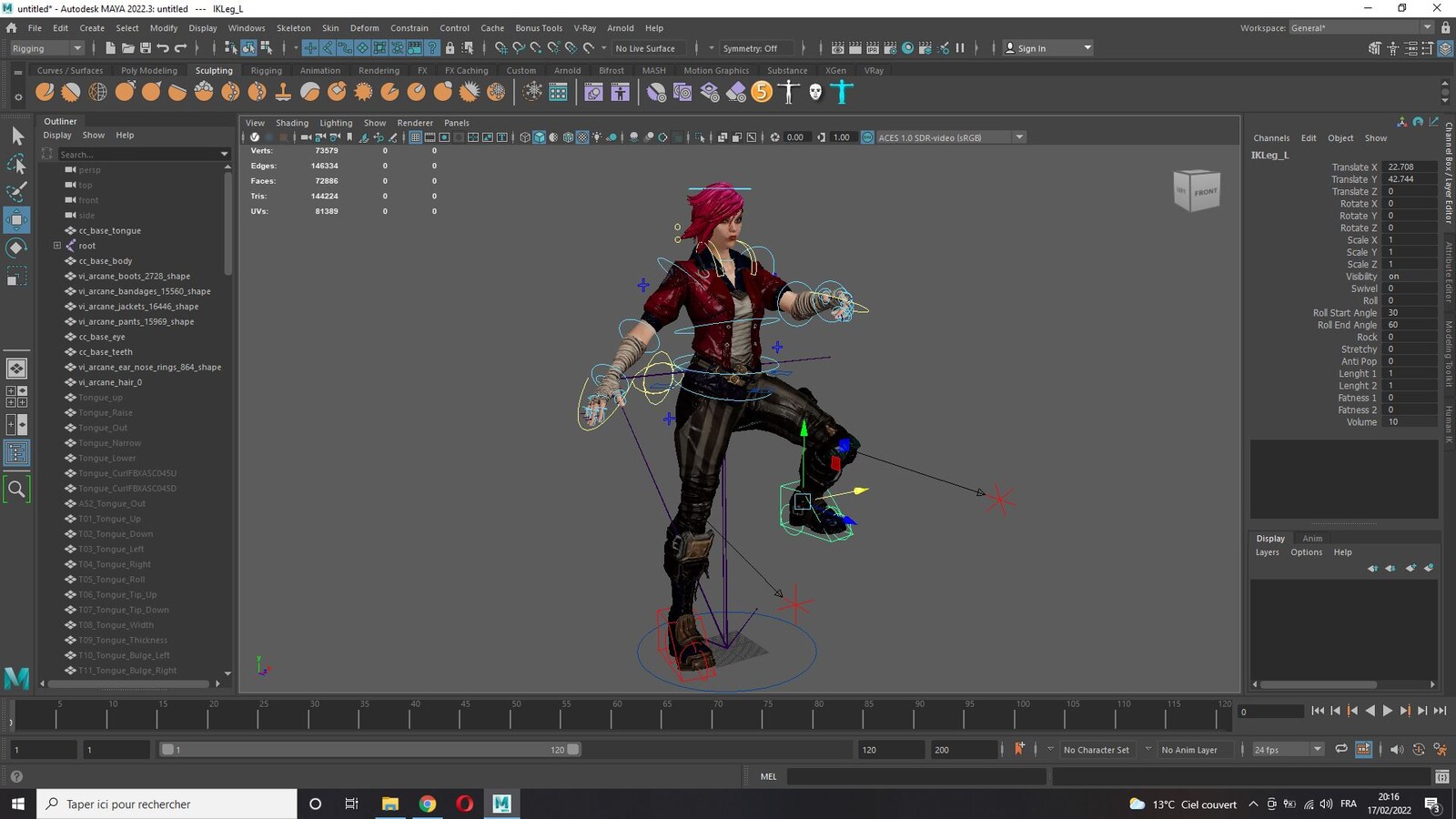Activate the Lasso select tool
The width and height of the screenshot is (1456, 819).
(x=16, y=164)
